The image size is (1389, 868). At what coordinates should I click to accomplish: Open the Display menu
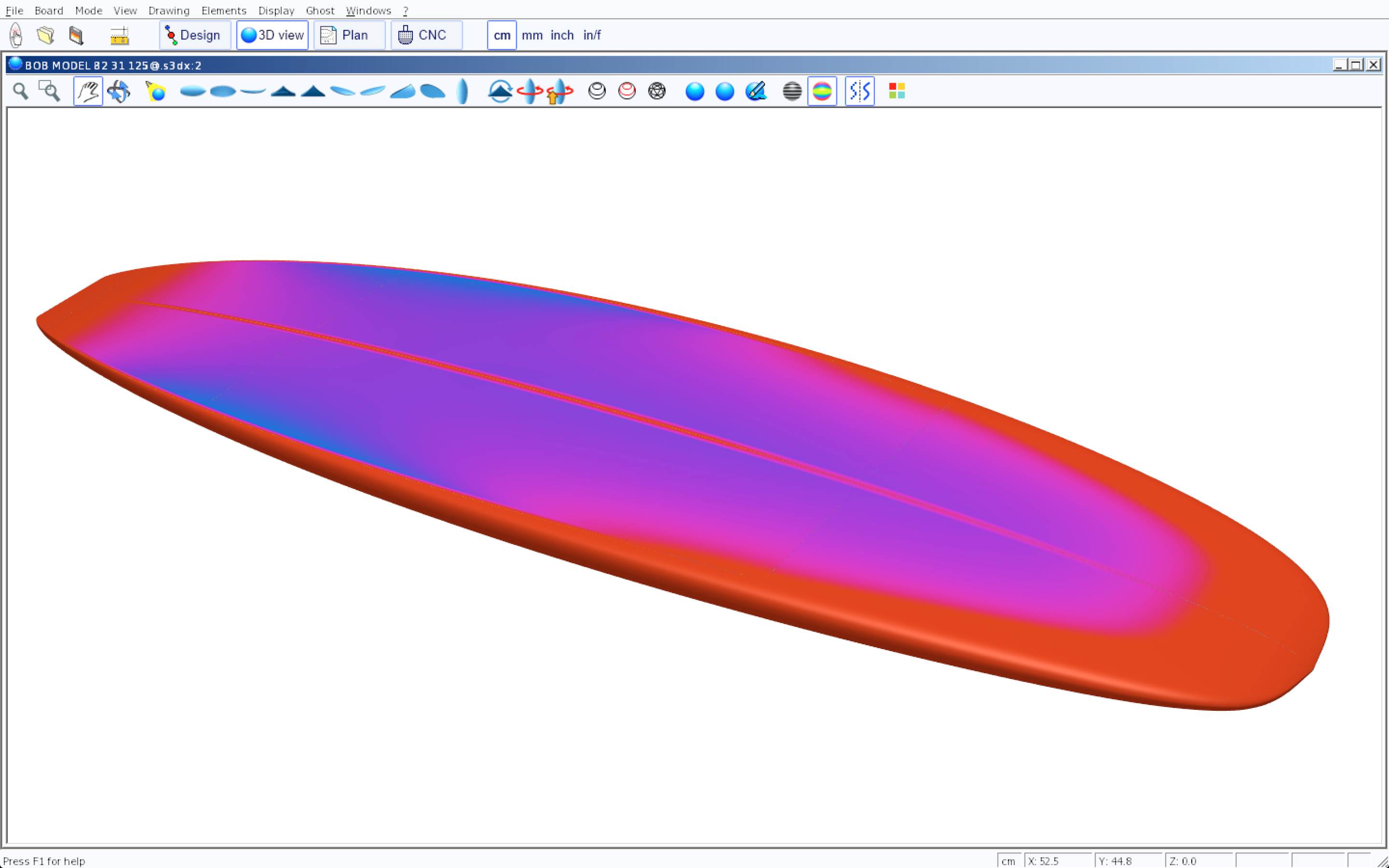click(x=276, y=10)
